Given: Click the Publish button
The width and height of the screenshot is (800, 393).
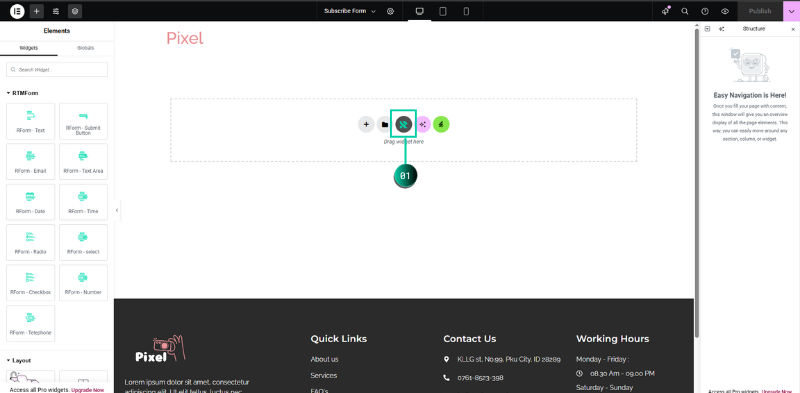Looking at the screenshot, I should [x=760, y=11].
